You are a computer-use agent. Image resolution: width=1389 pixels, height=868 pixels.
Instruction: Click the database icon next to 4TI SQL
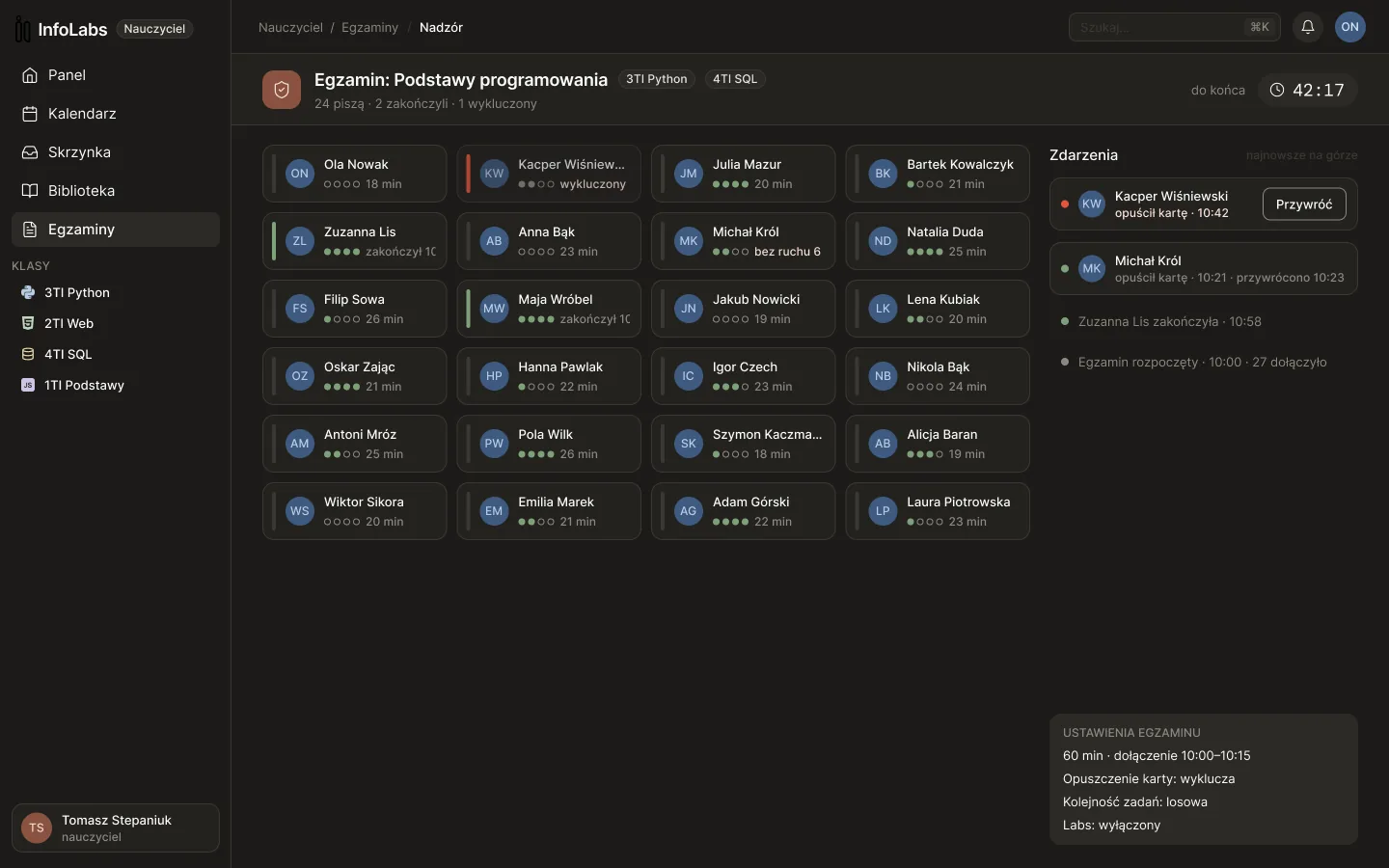28,354
